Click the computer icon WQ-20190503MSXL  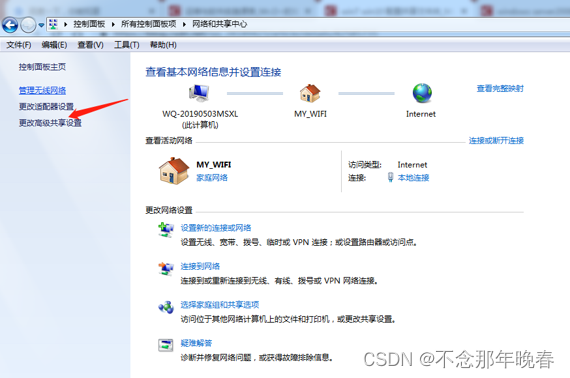tap(199, 93)
